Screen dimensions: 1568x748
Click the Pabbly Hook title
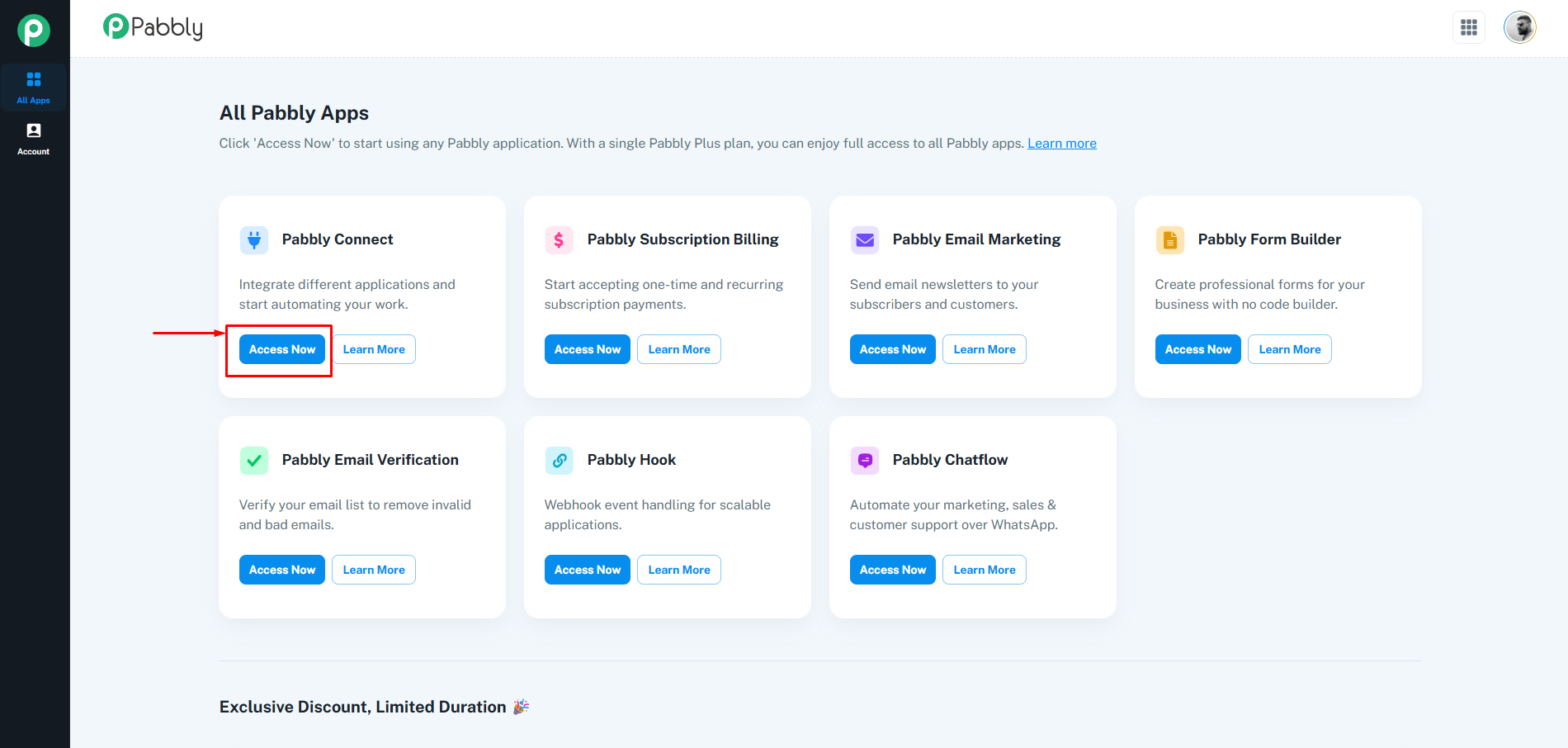(x=631, y=460)
